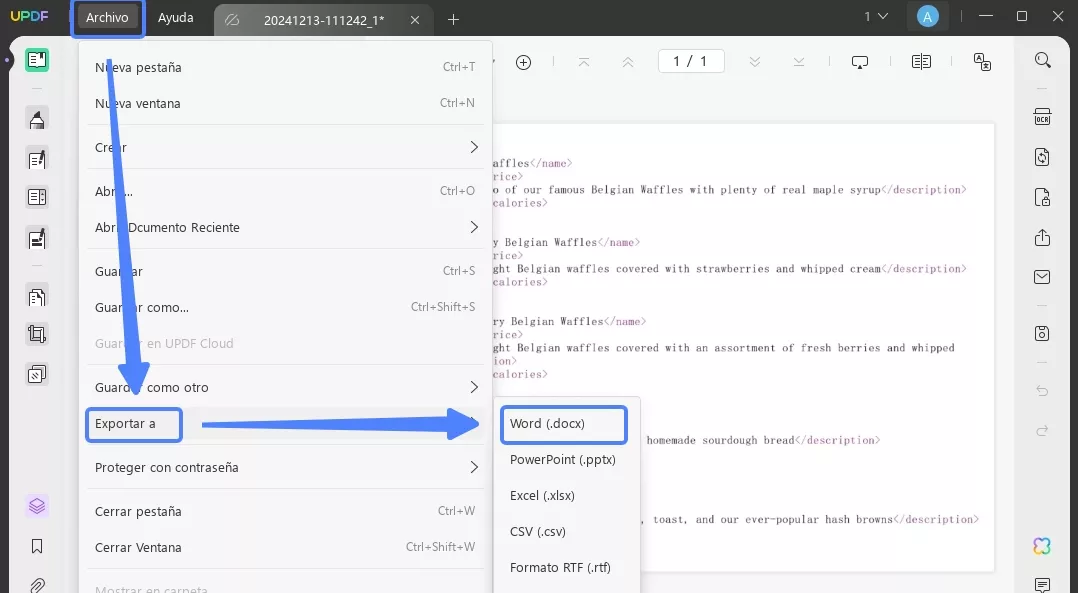Expand the Crear submenu

(285, 147)
